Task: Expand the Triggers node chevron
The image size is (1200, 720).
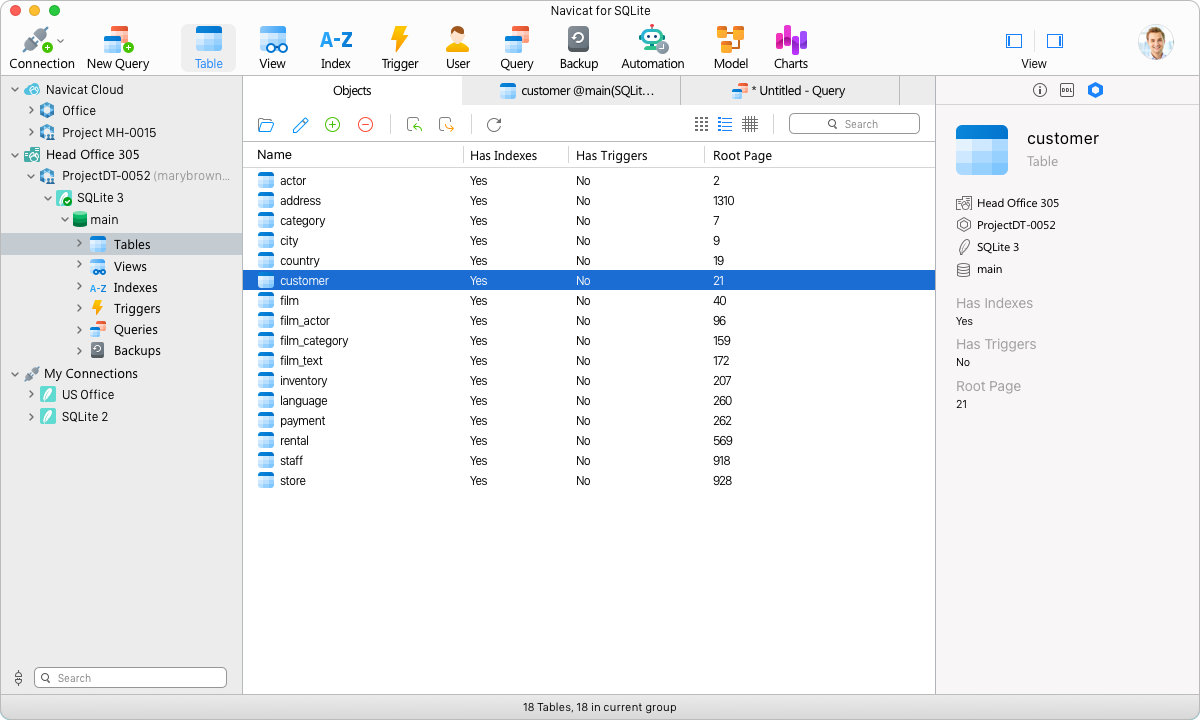Action: coord(79,308)
